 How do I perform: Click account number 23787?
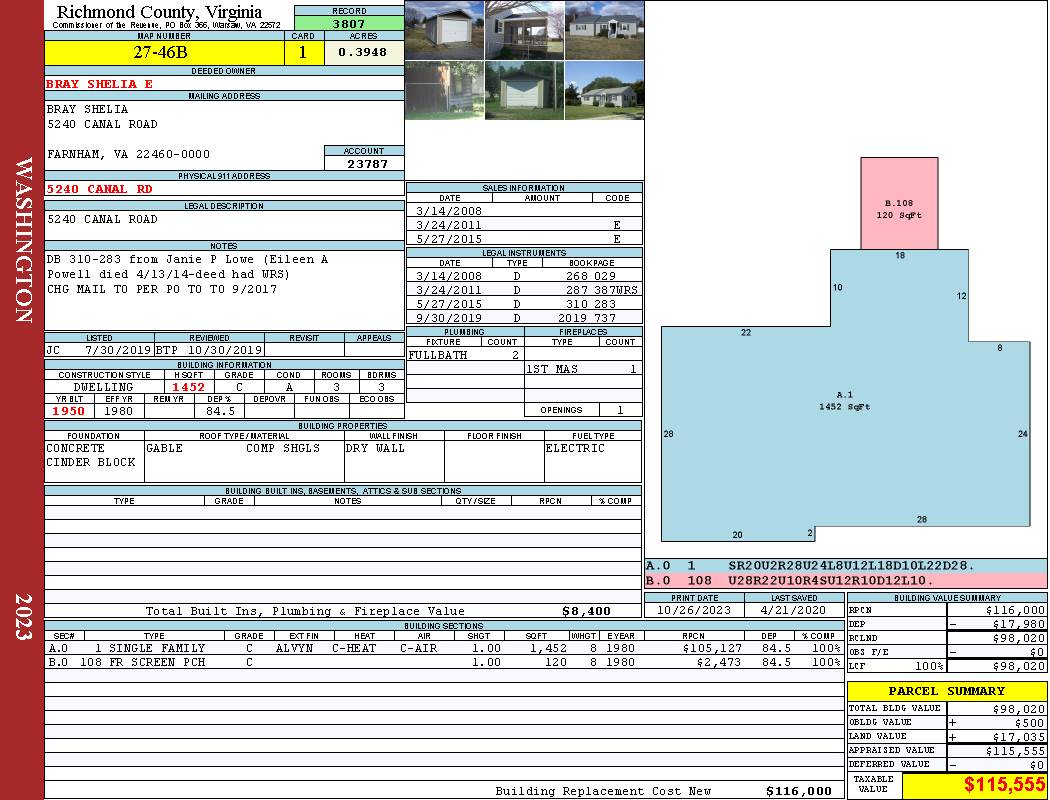point(367,163)
